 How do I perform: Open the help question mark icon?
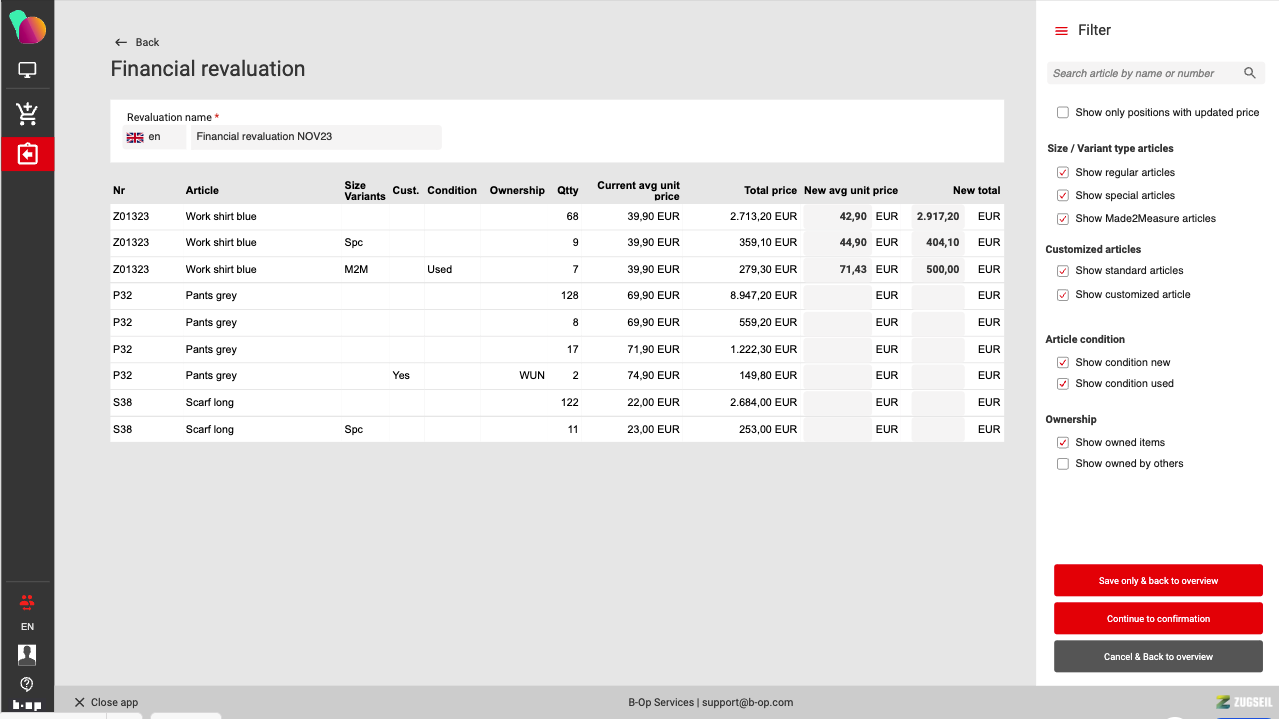click(x=27, y=684)
